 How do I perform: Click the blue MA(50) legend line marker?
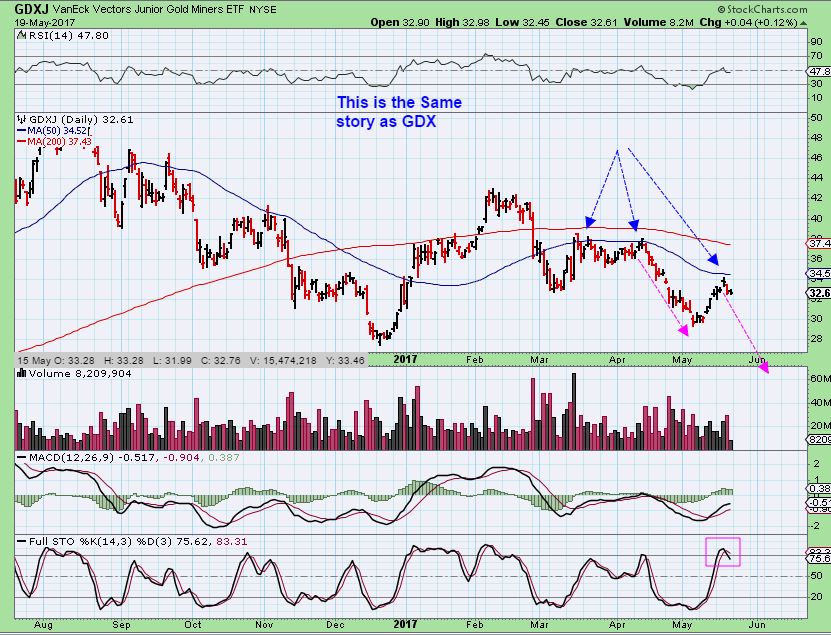tap(21, 130)
